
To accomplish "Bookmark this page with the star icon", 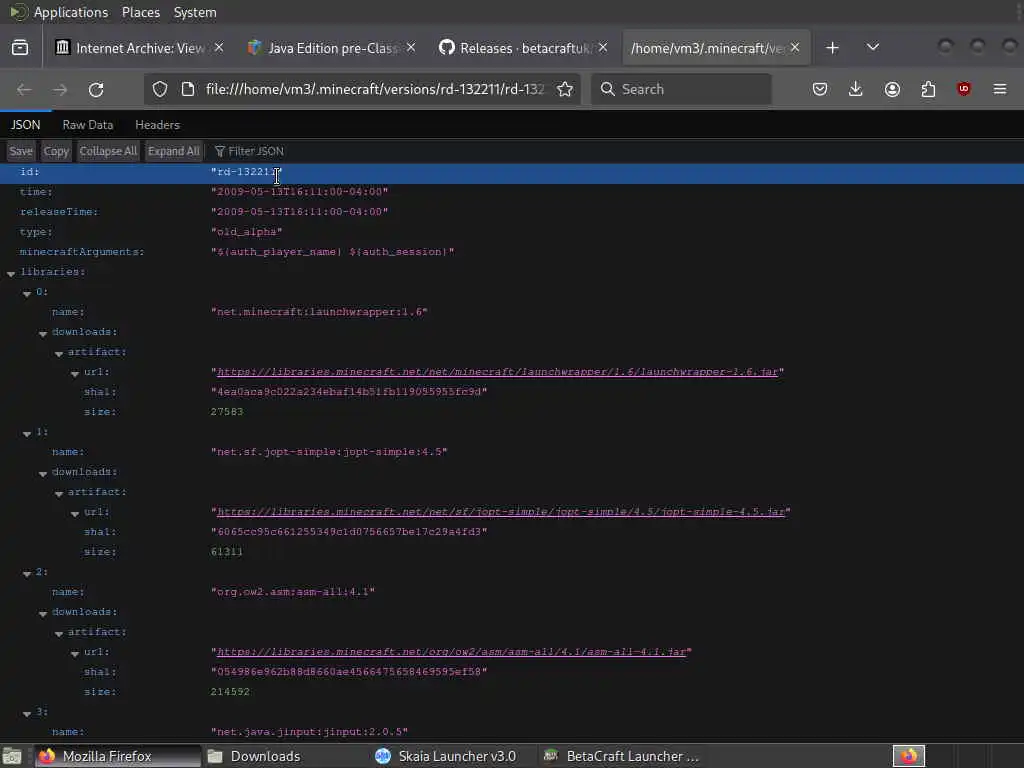I will point(565,89).
